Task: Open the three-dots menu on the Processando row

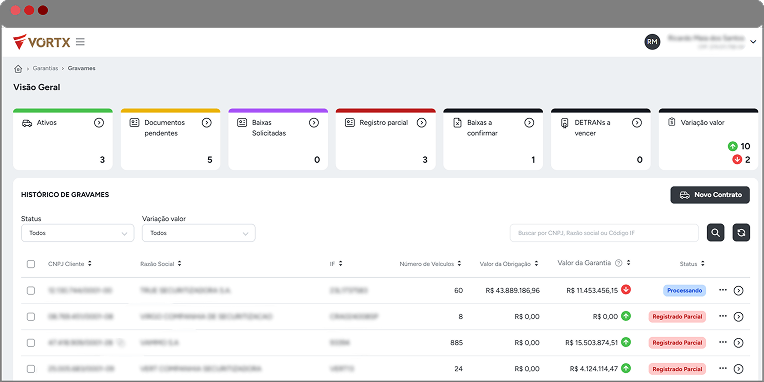Action: pos(723,290)
